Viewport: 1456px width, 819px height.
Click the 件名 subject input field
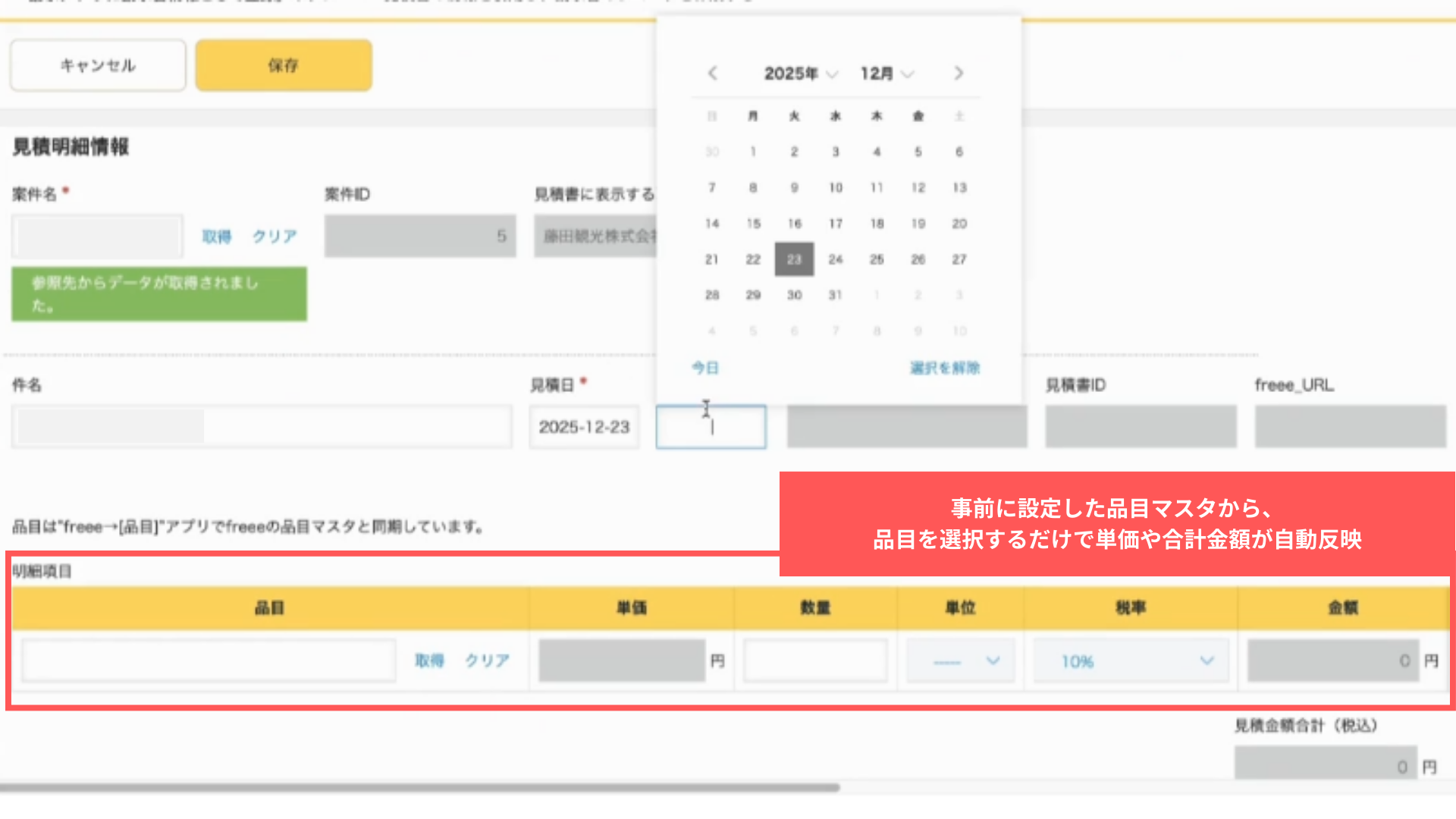[x=261, y=426]
